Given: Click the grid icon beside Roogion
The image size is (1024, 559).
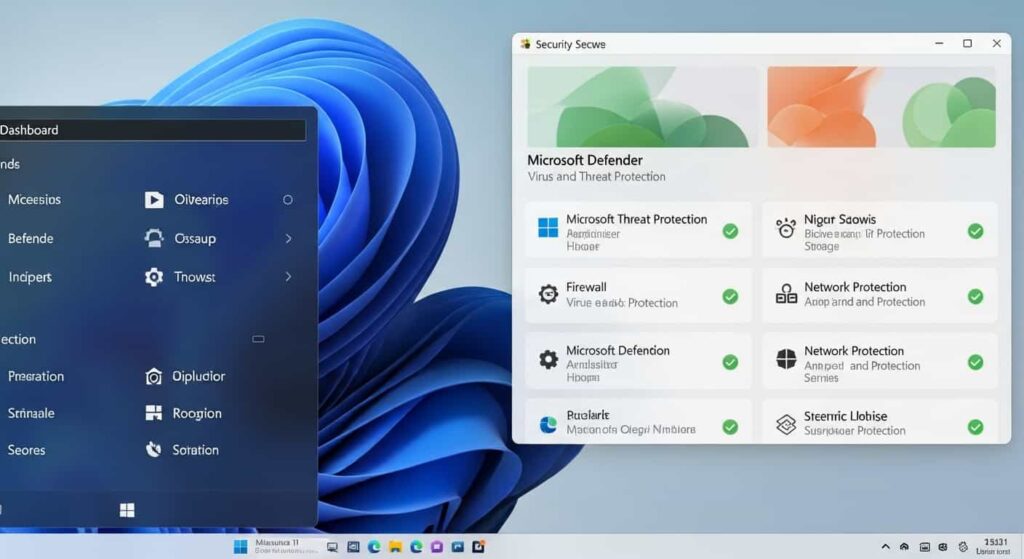Looking at the screenshot, I should click(153, 413).
